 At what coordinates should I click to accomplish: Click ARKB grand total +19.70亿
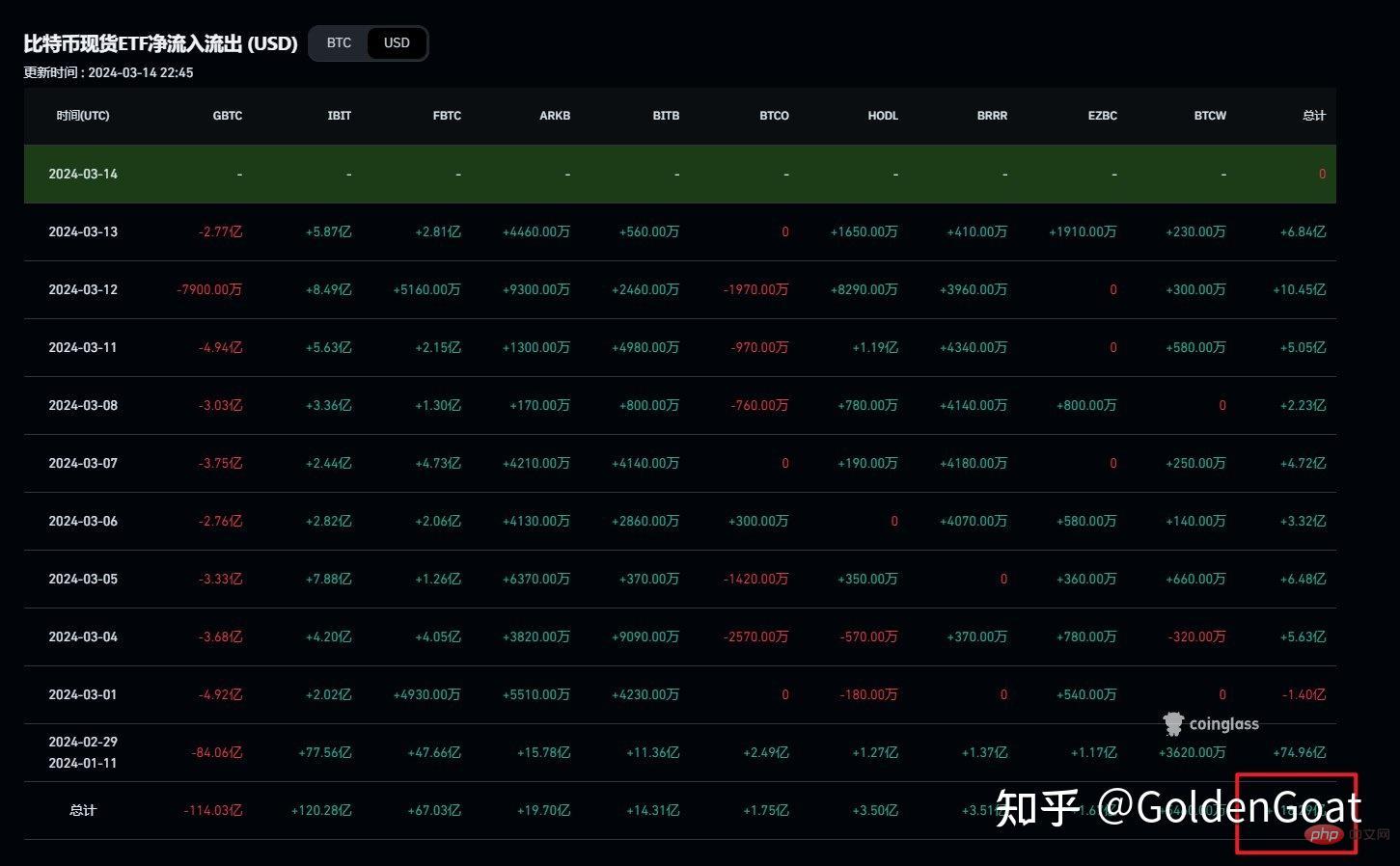pos(543,811)
